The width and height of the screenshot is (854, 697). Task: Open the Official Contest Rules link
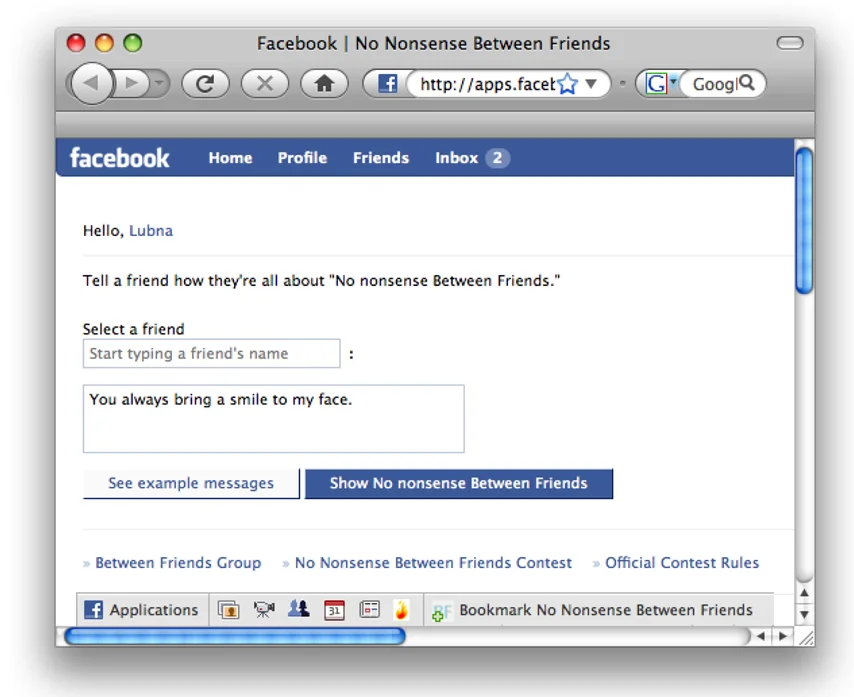pos(682,563)
